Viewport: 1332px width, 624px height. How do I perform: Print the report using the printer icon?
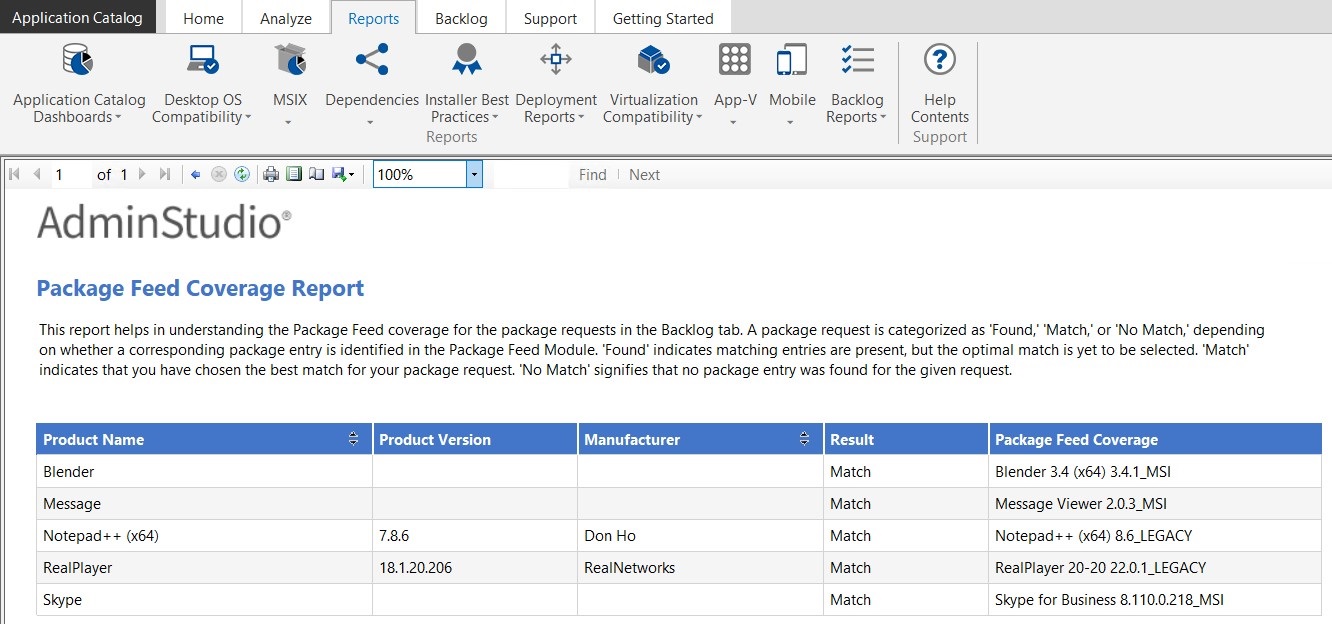pyautogui.click(x=271, y=175)
